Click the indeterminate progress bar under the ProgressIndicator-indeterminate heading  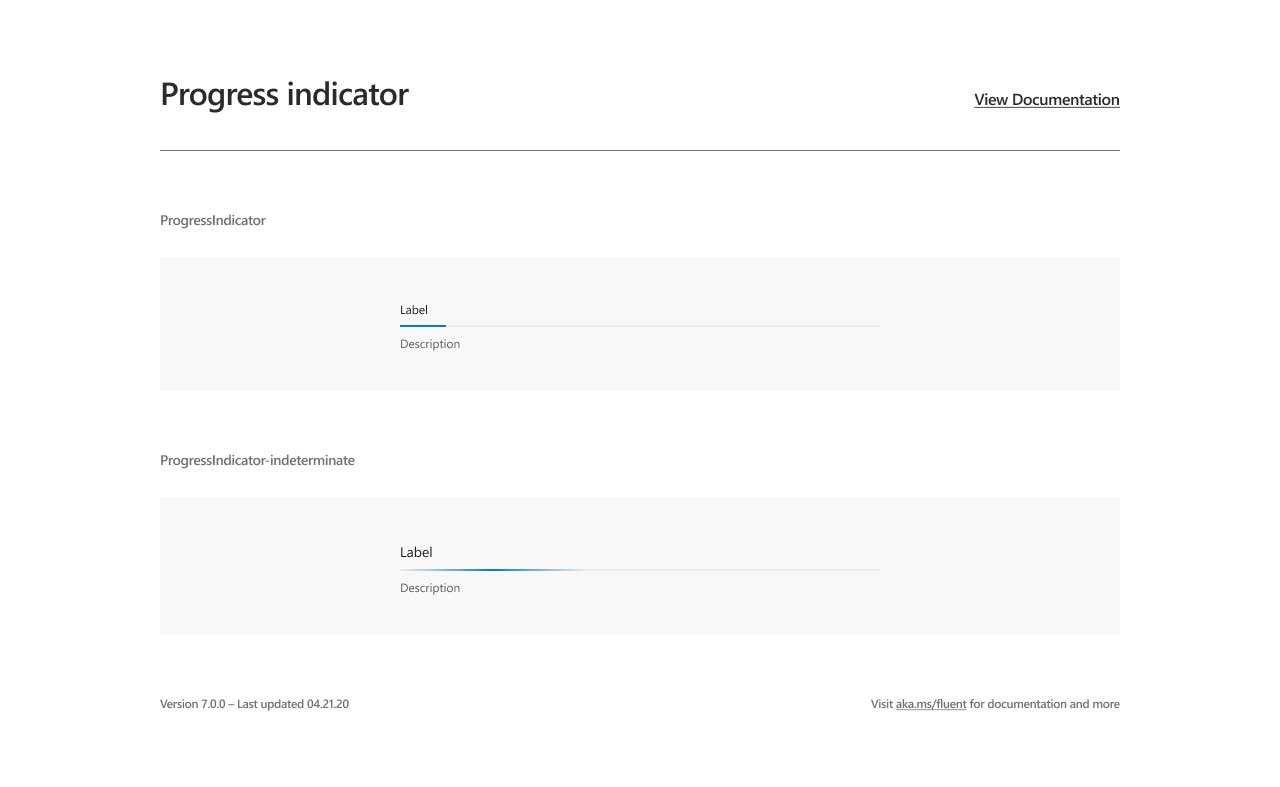(x=640, y=570)
